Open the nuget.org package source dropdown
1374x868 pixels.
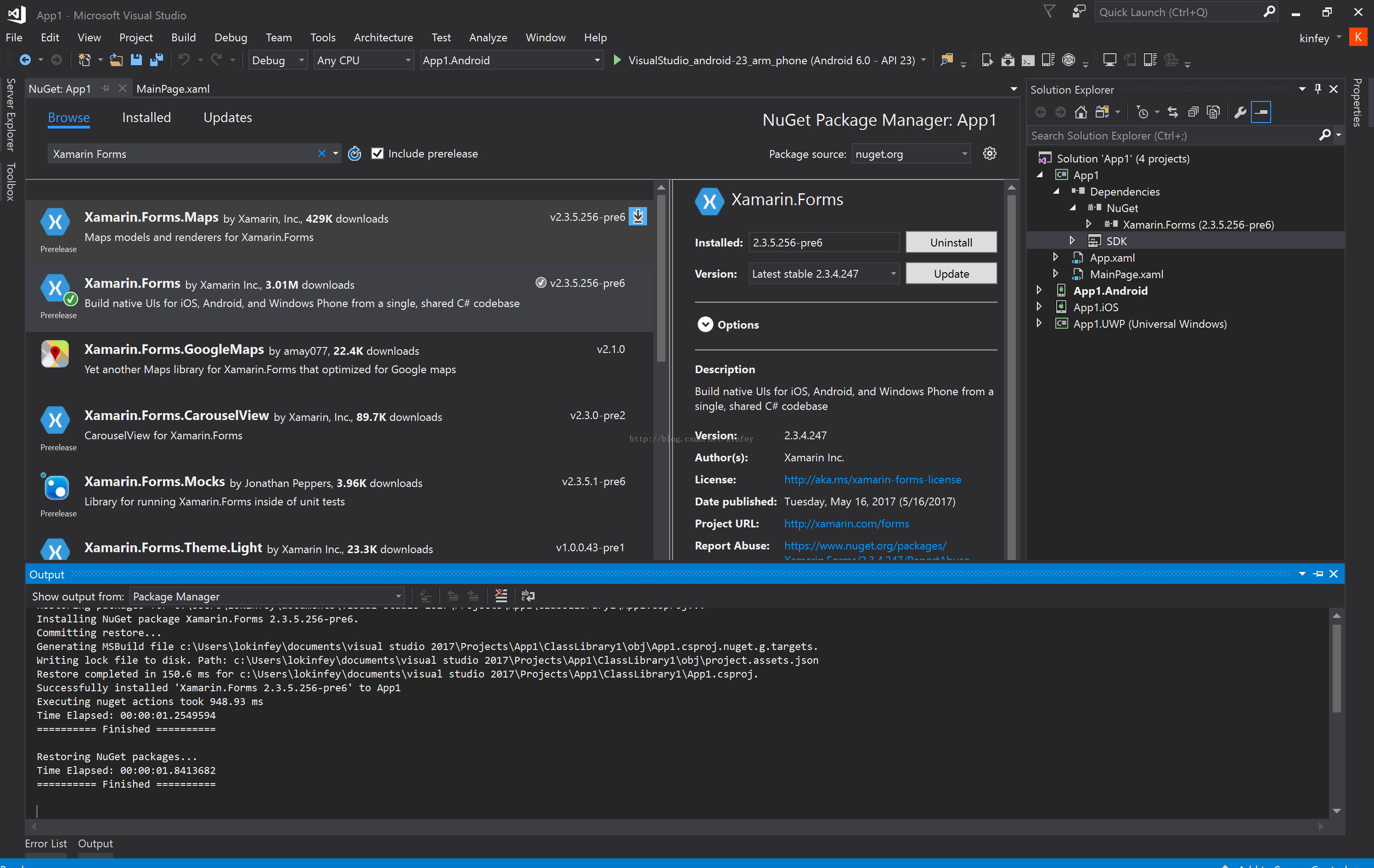coord(911,154)
